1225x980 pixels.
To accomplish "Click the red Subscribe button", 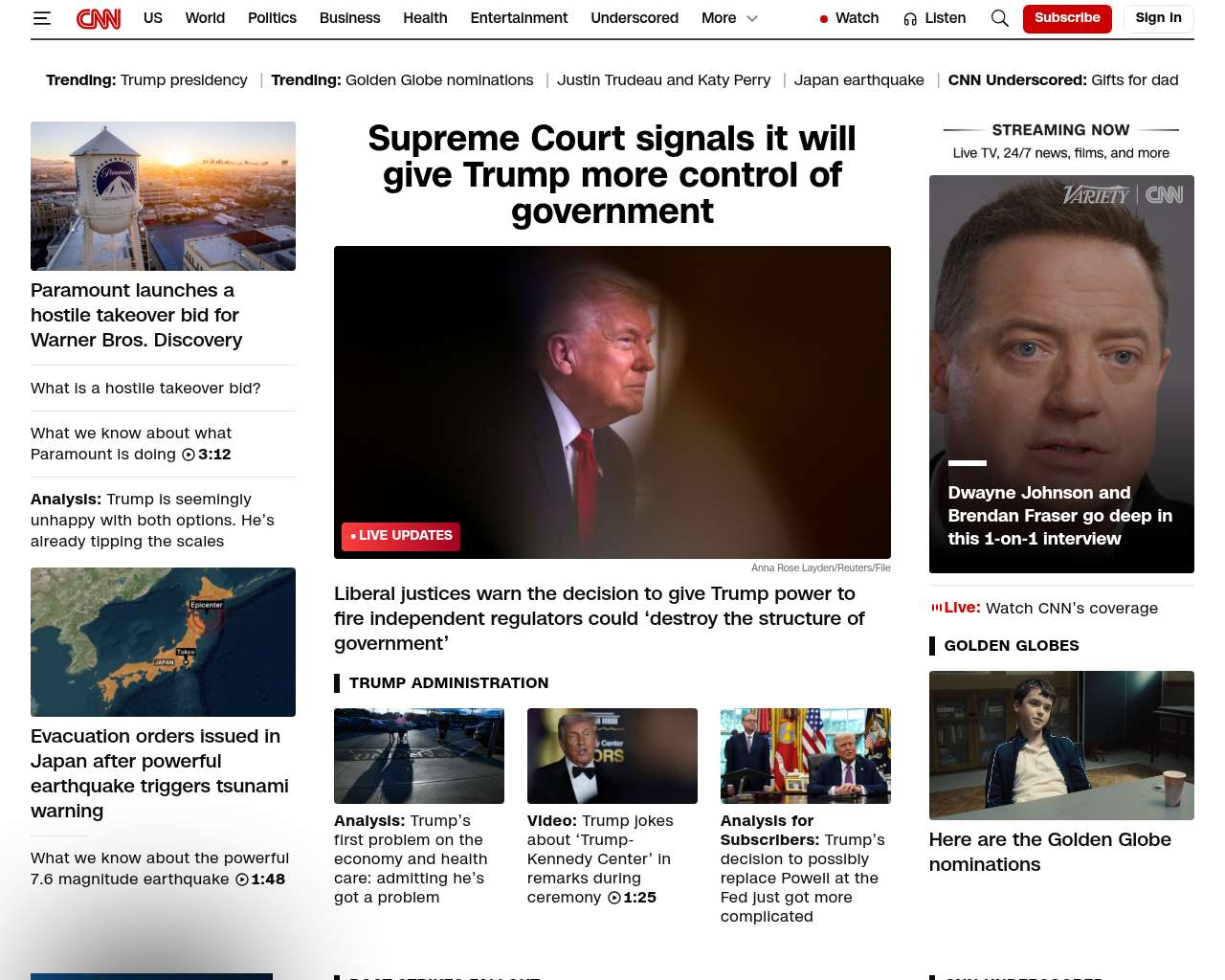I will point(1067,18).
